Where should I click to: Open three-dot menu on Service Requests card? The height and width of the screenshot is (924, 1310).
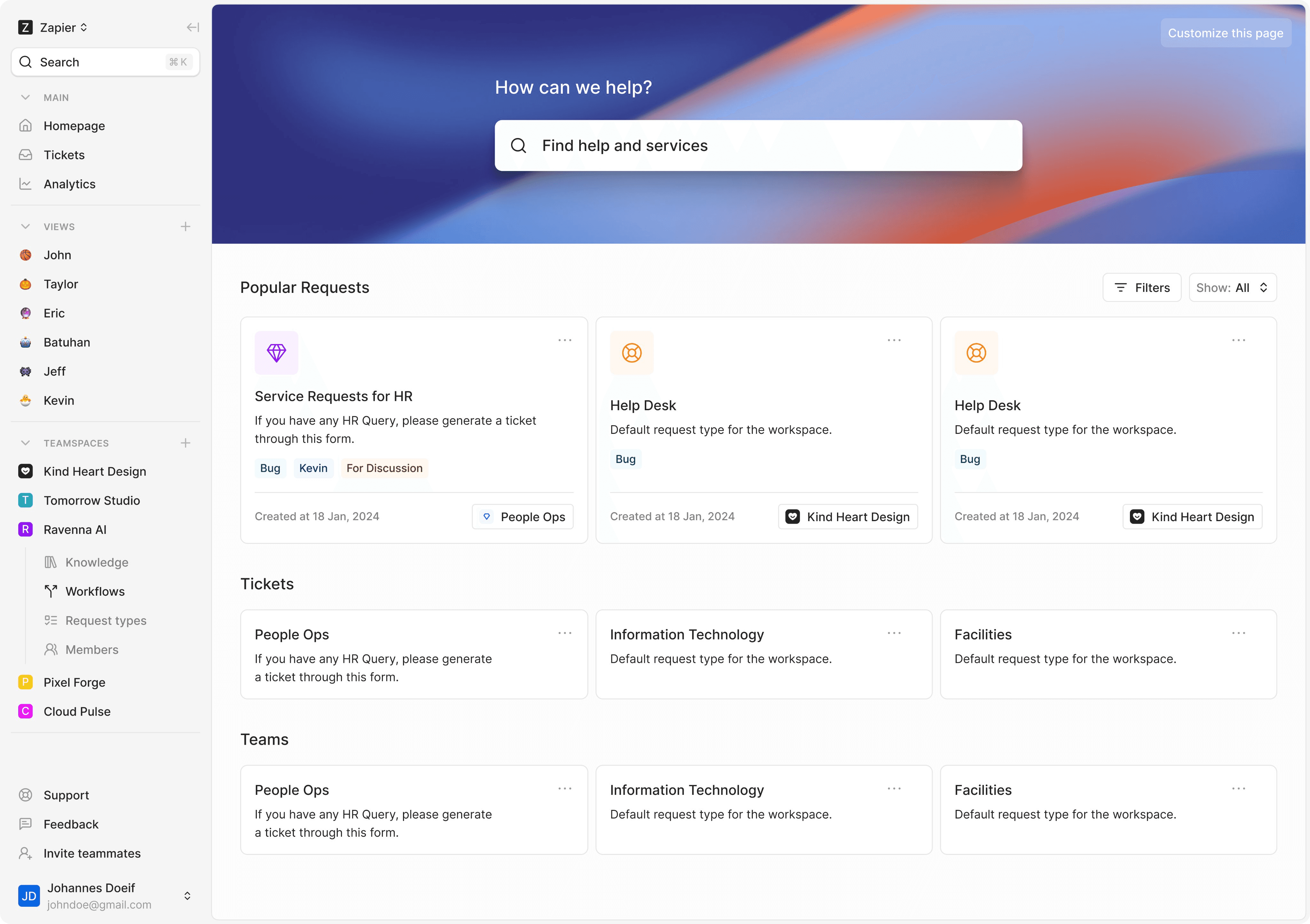[564, 341]
